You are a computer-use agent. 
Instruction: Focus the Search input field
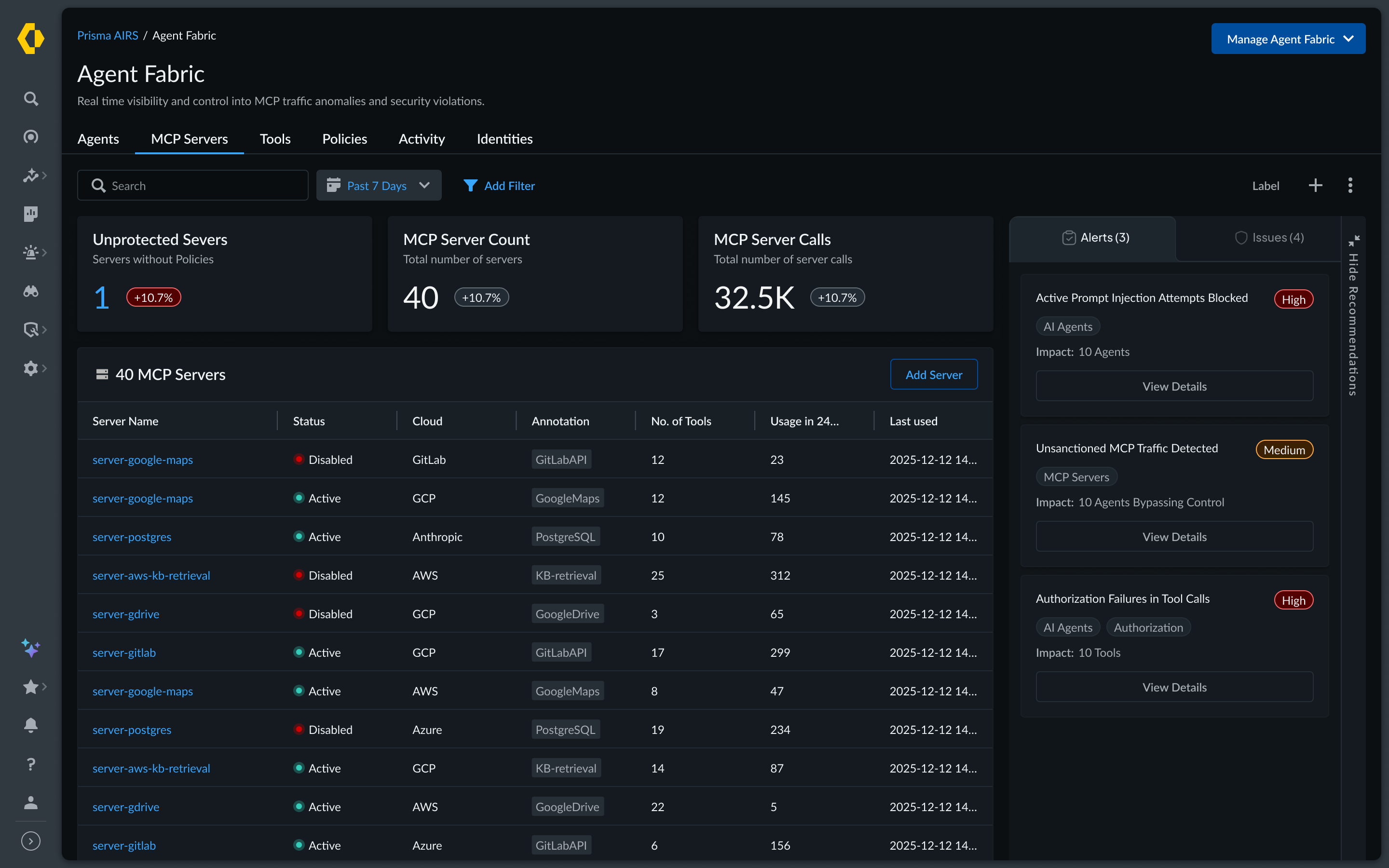click(x=193, y=185)
